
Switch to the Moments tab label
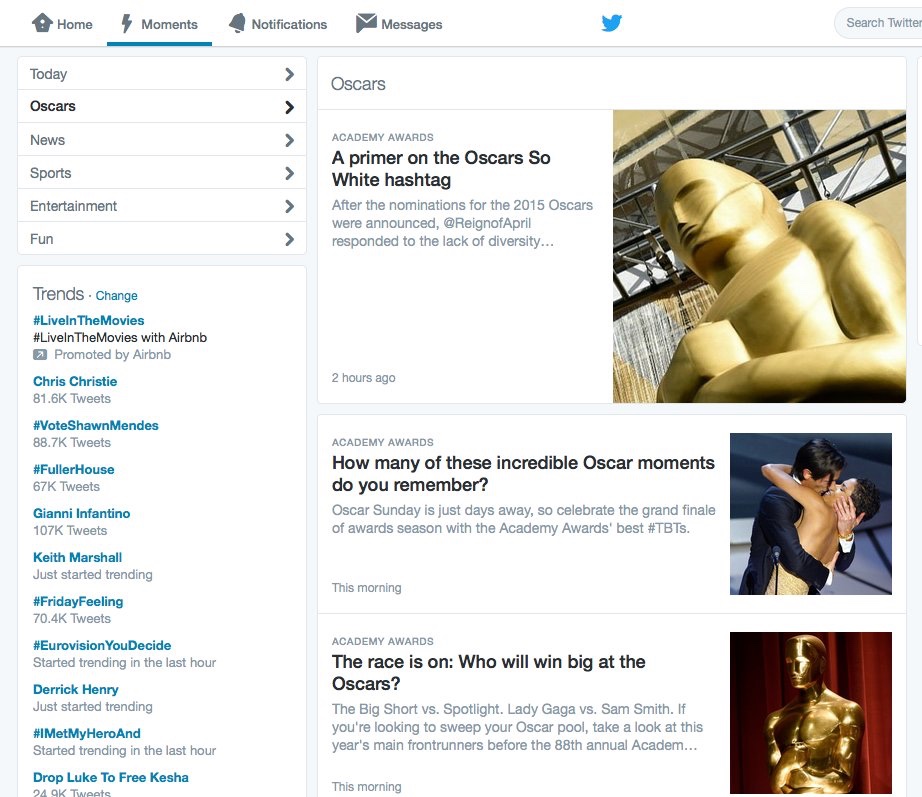click(x=169, y=24)
